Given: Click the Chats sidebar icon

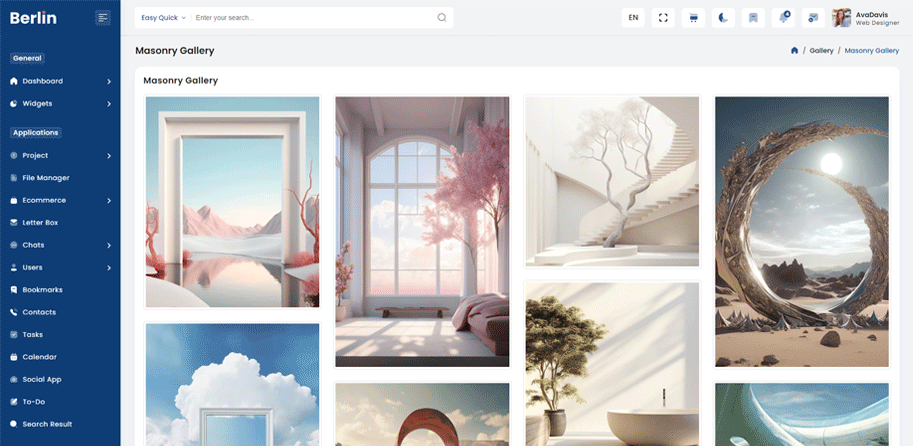Looking at the screenshot, I should point(14,245).
